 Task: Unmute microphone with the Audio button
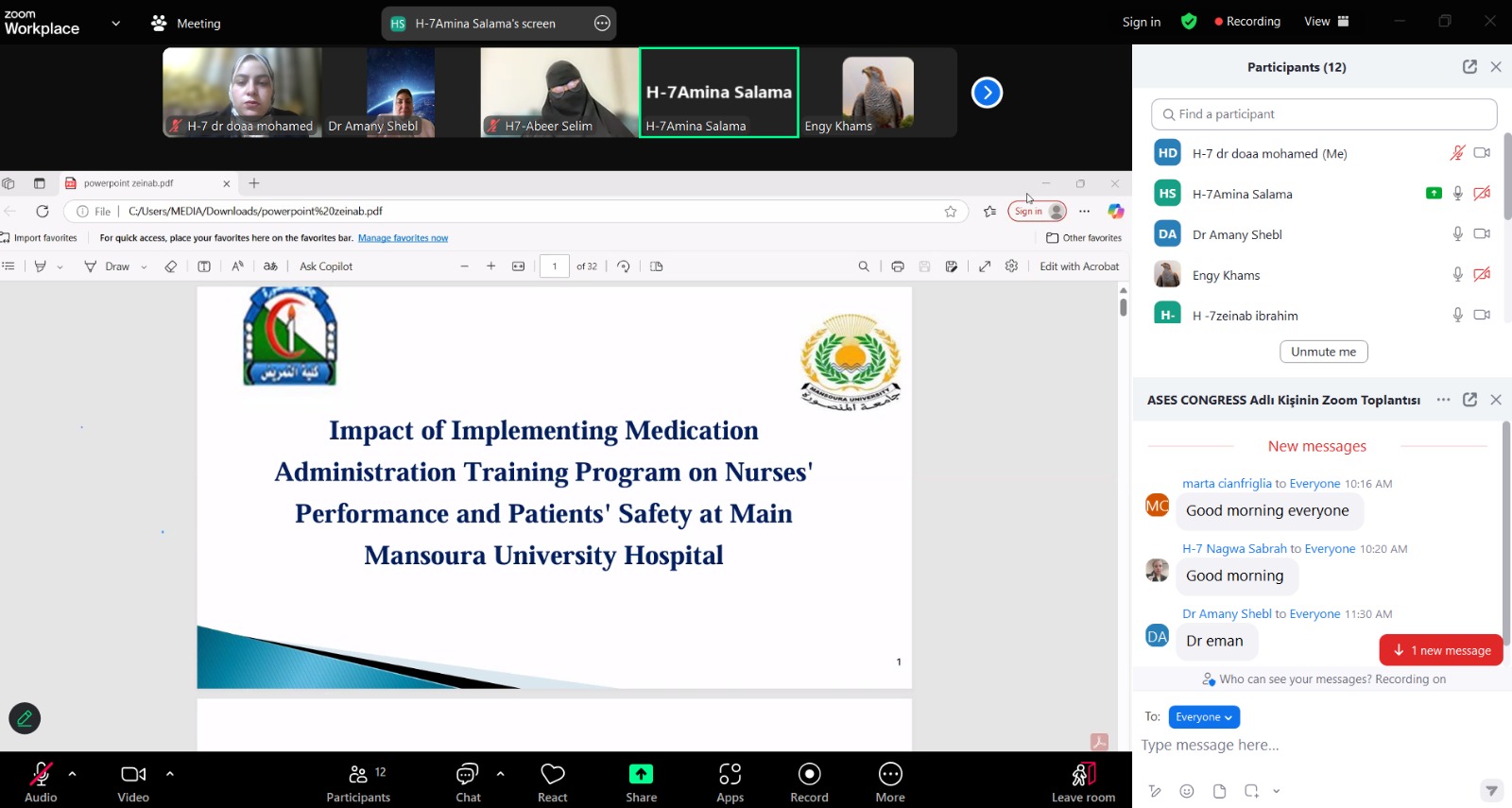(x=41, y=782)
